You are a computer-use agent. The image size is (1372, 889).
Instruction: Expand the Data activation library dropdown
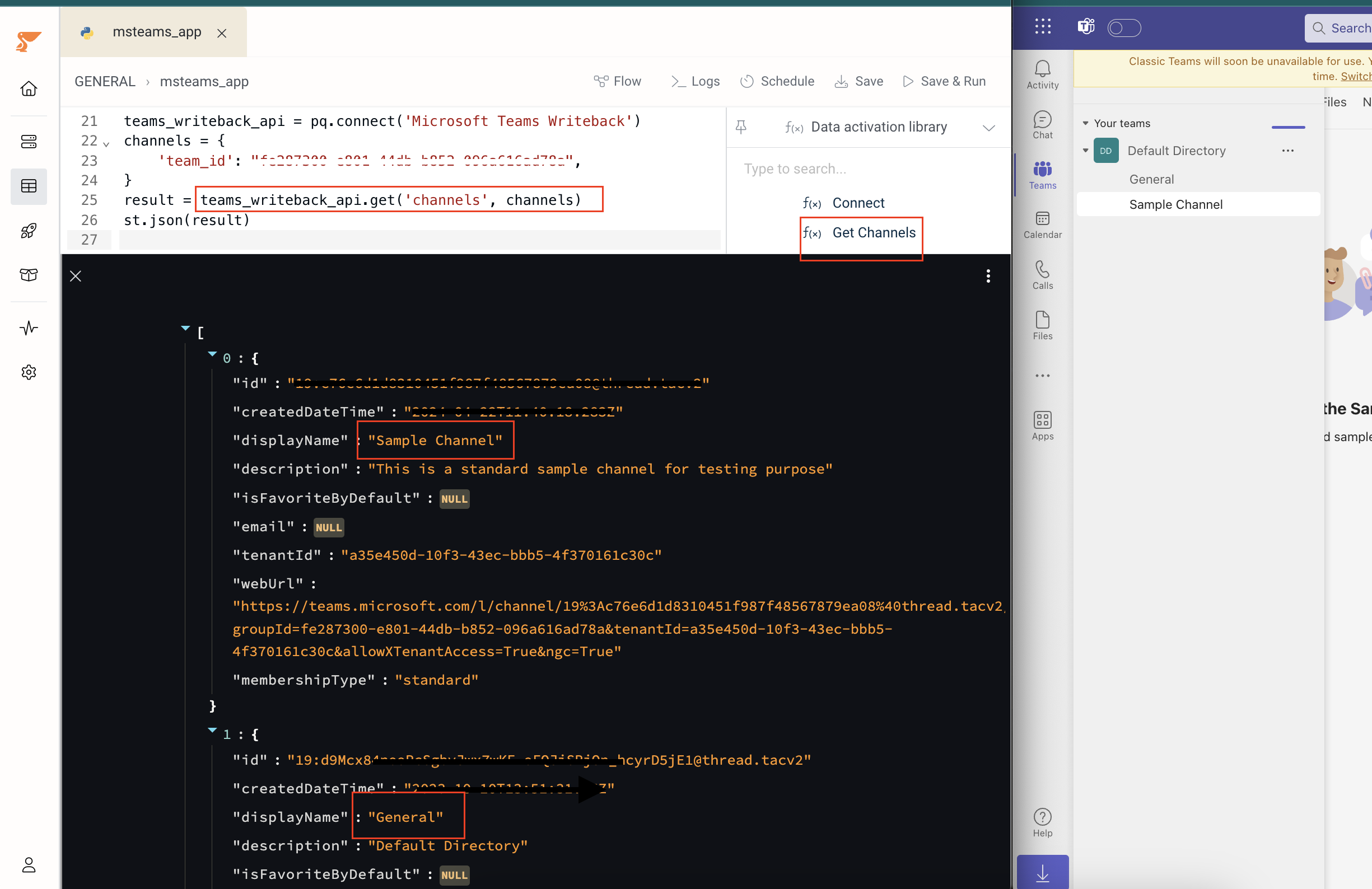pyautogui.click(x=988, y=127)
